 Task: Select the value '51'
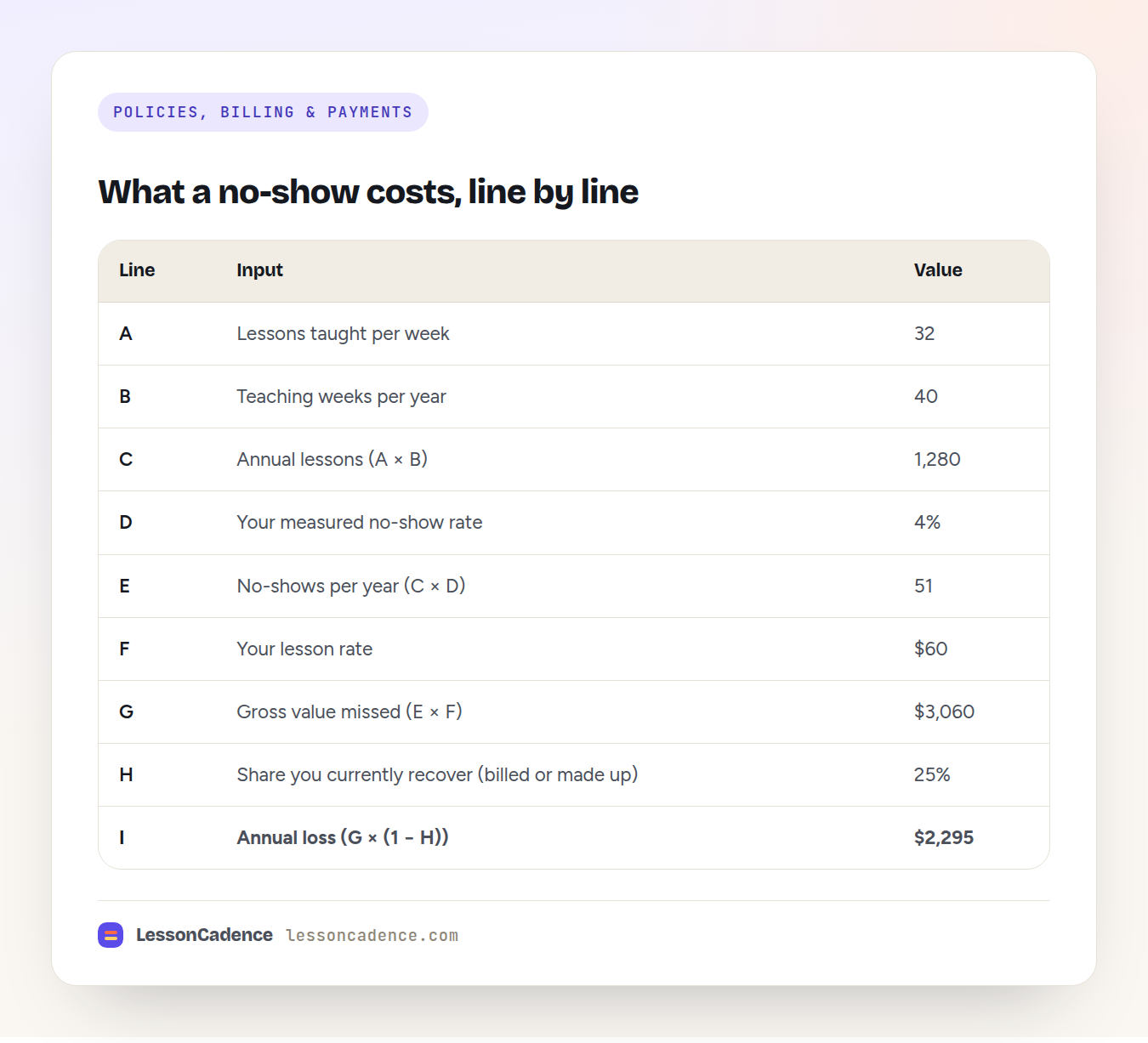pyautogui.click(x=924, y=587)
